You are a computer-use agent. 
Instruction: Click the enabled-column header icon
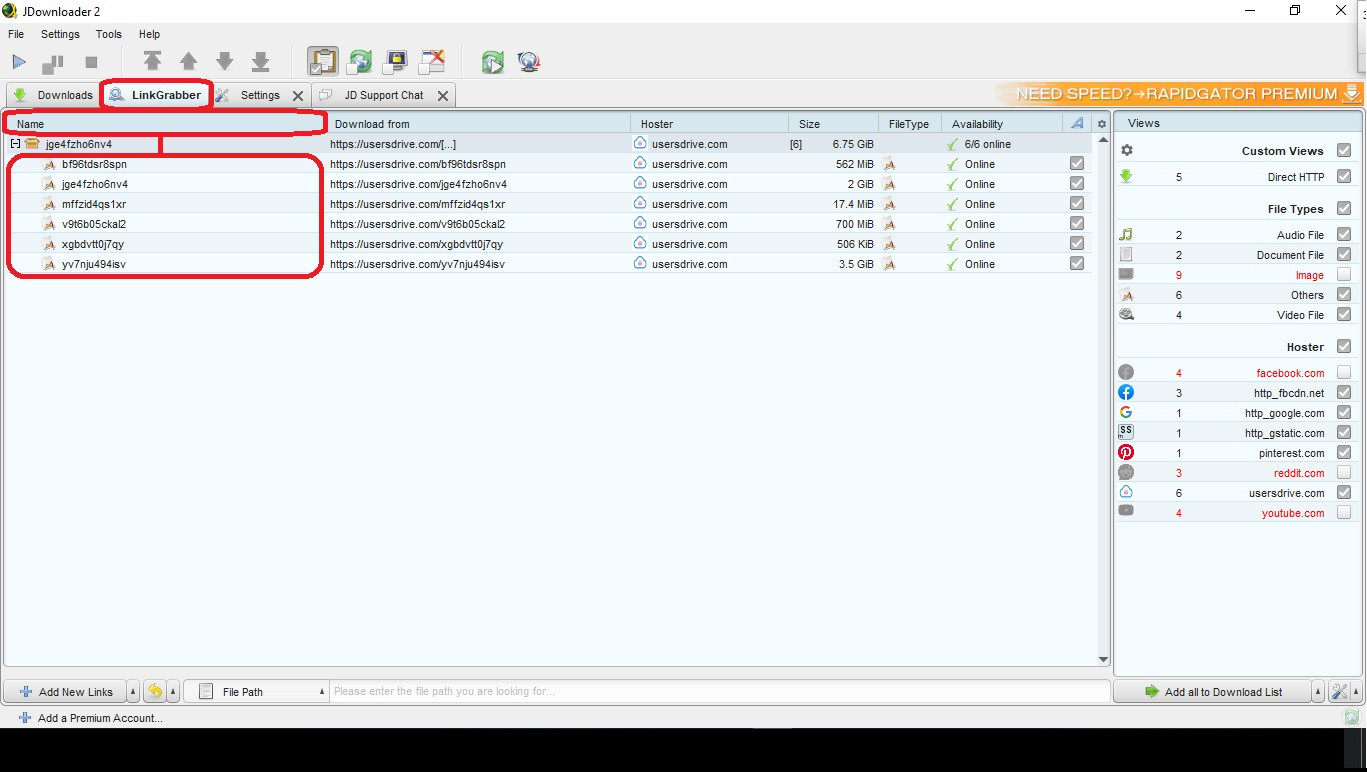(1077, 124)
